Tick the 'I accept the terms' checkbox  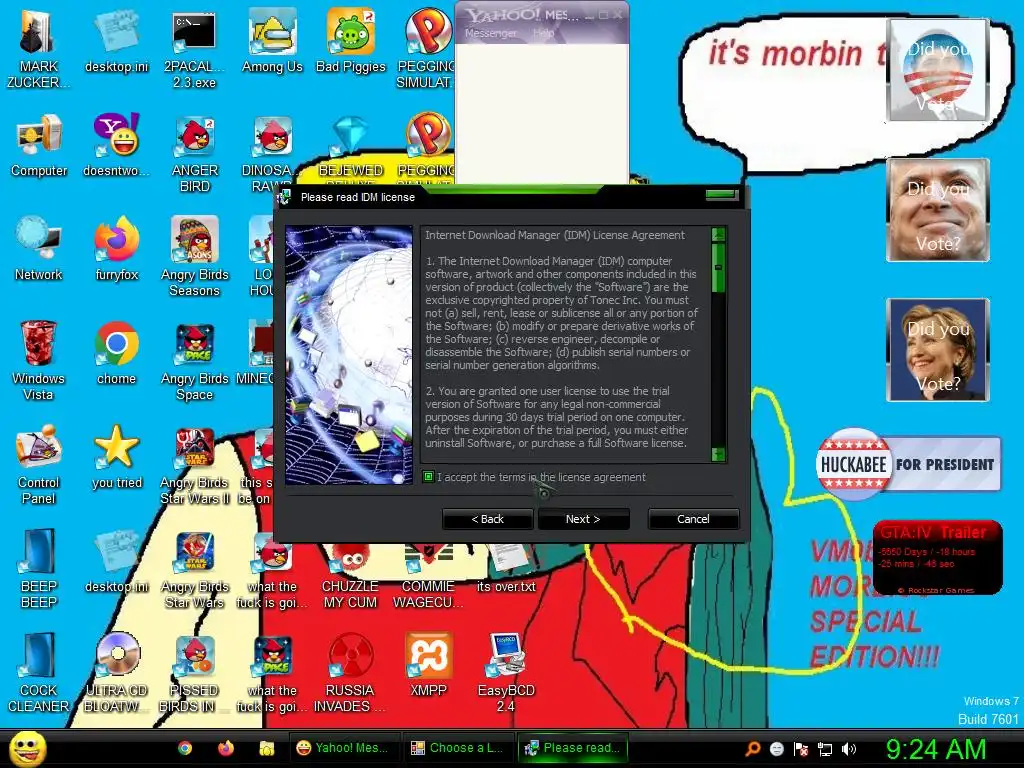(428, 477)
